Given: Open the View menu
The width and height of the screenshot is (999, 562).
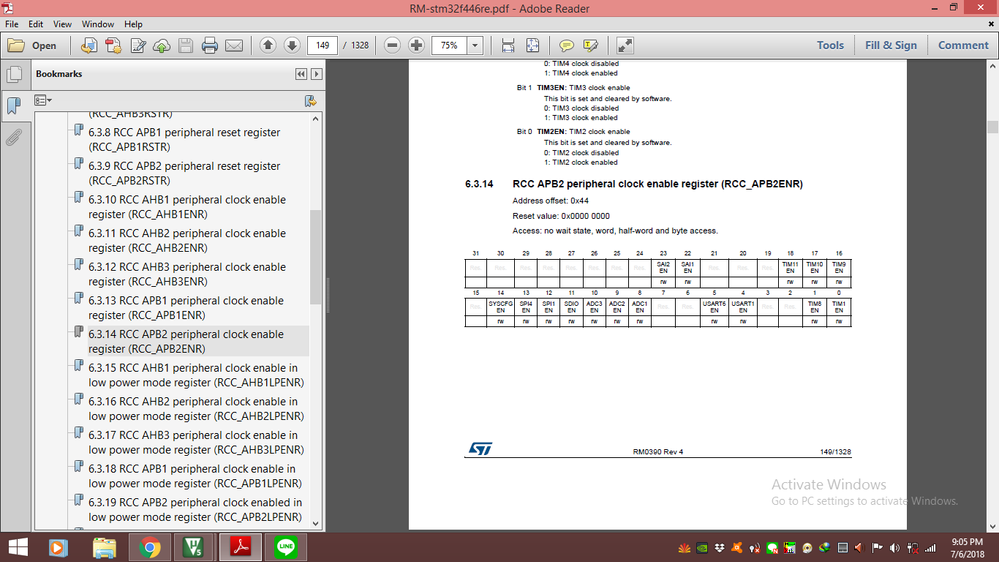Looking at the screenshot, I should pos(62,24).
